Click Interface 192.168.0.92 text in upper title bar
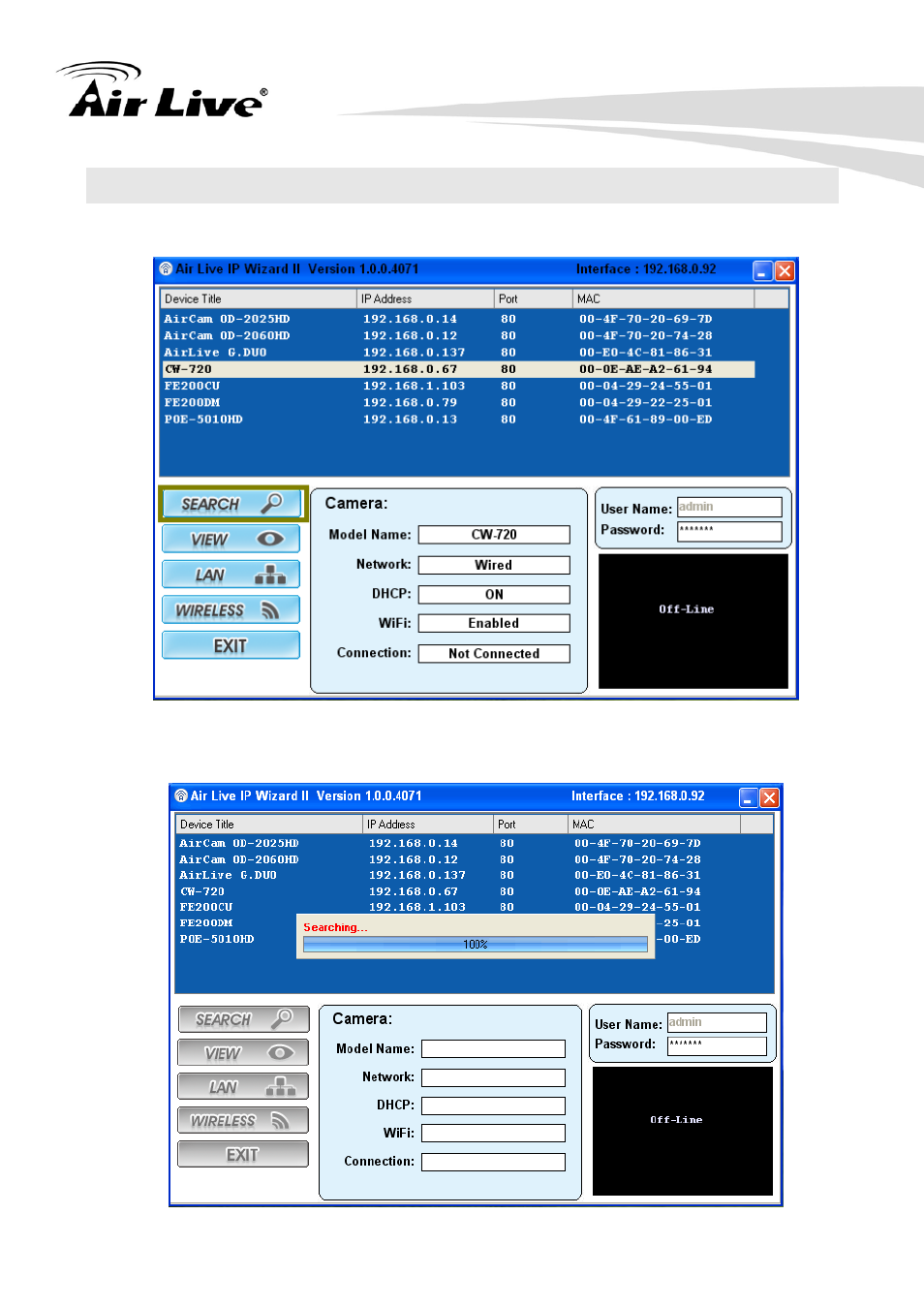Image resolution: width=924 pixels, height=1308 pixels. (646, 269)
